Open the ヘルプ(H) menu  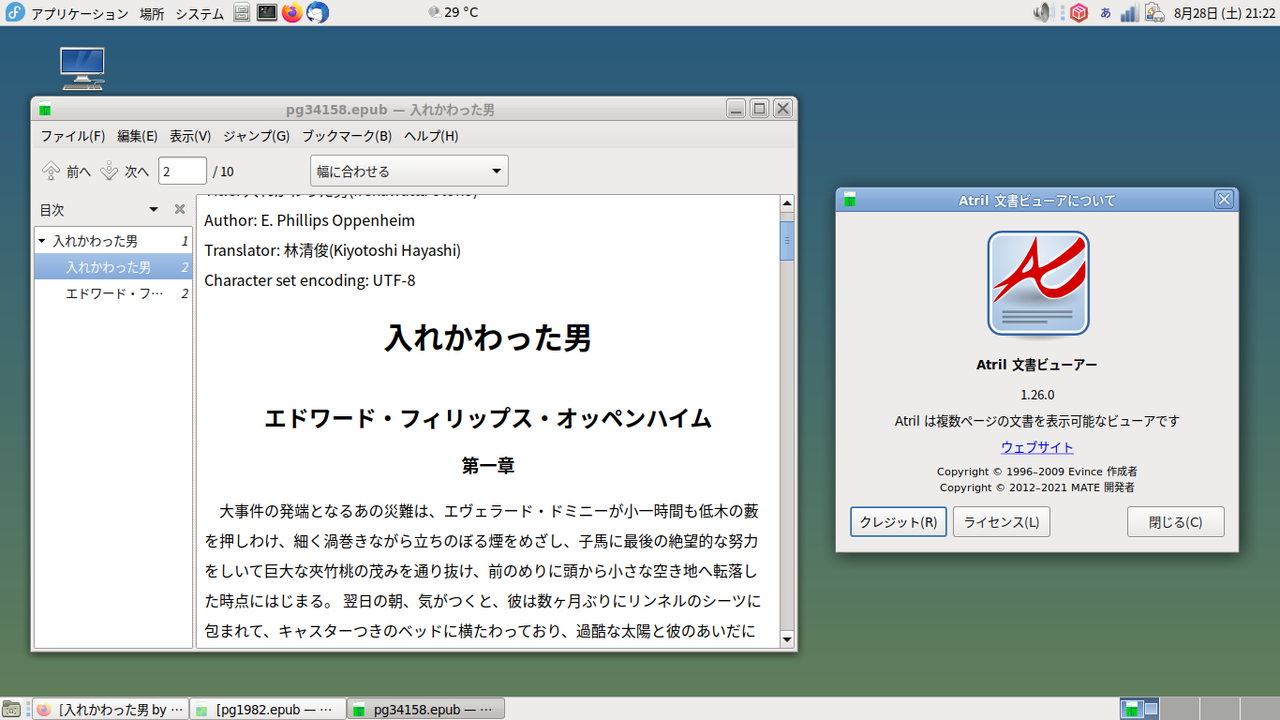pyautogui.click(x=431, y=136)
